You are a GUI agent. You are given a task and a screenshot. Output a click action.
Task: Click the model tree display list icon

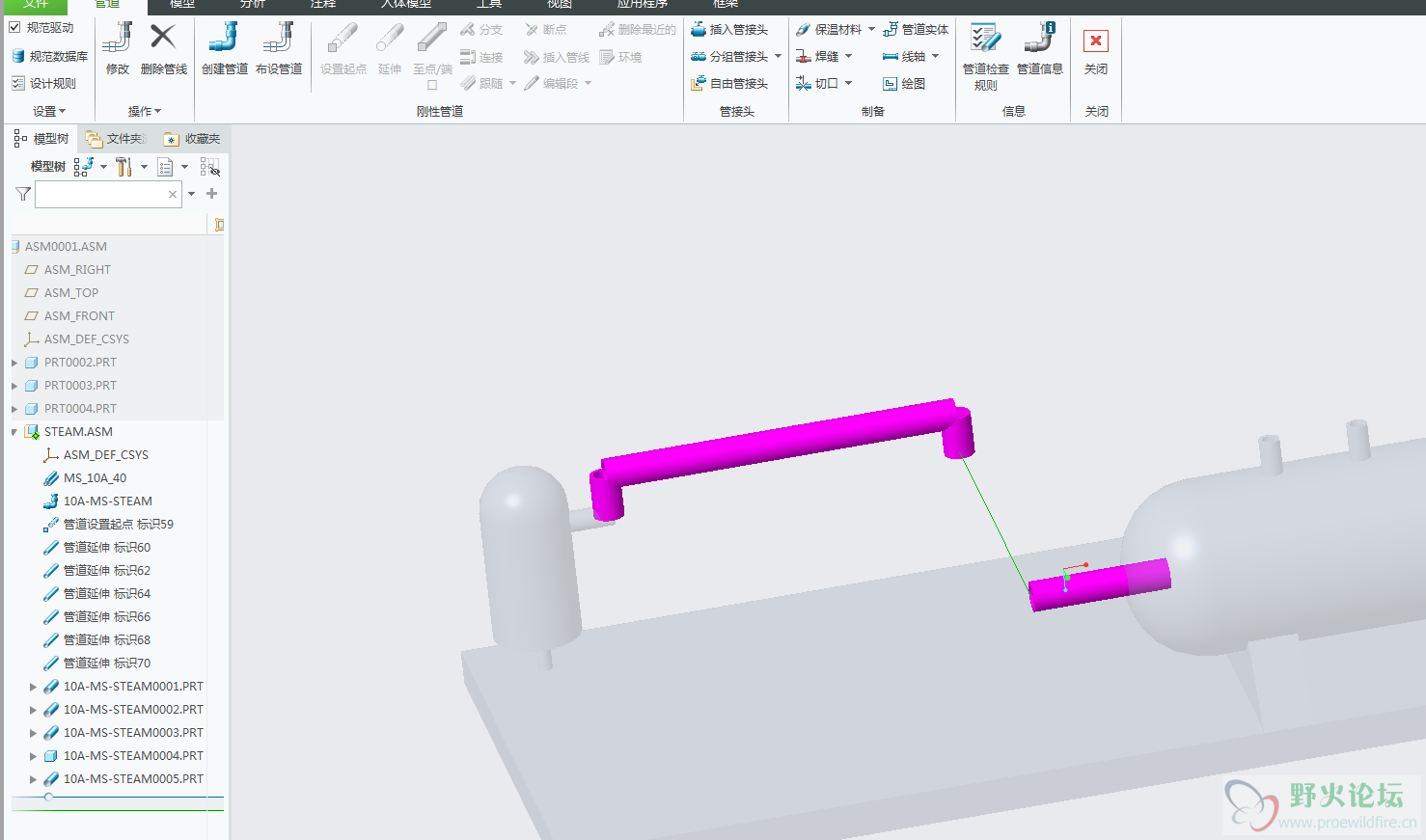click(166, 167)
